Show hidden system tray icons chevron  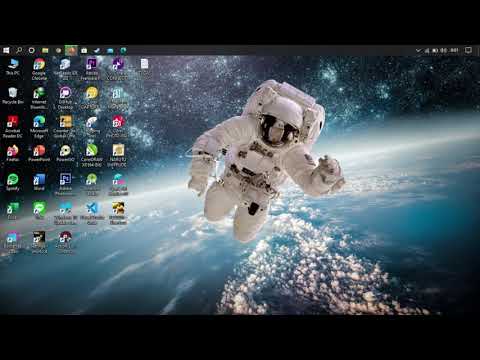[418, 50]
